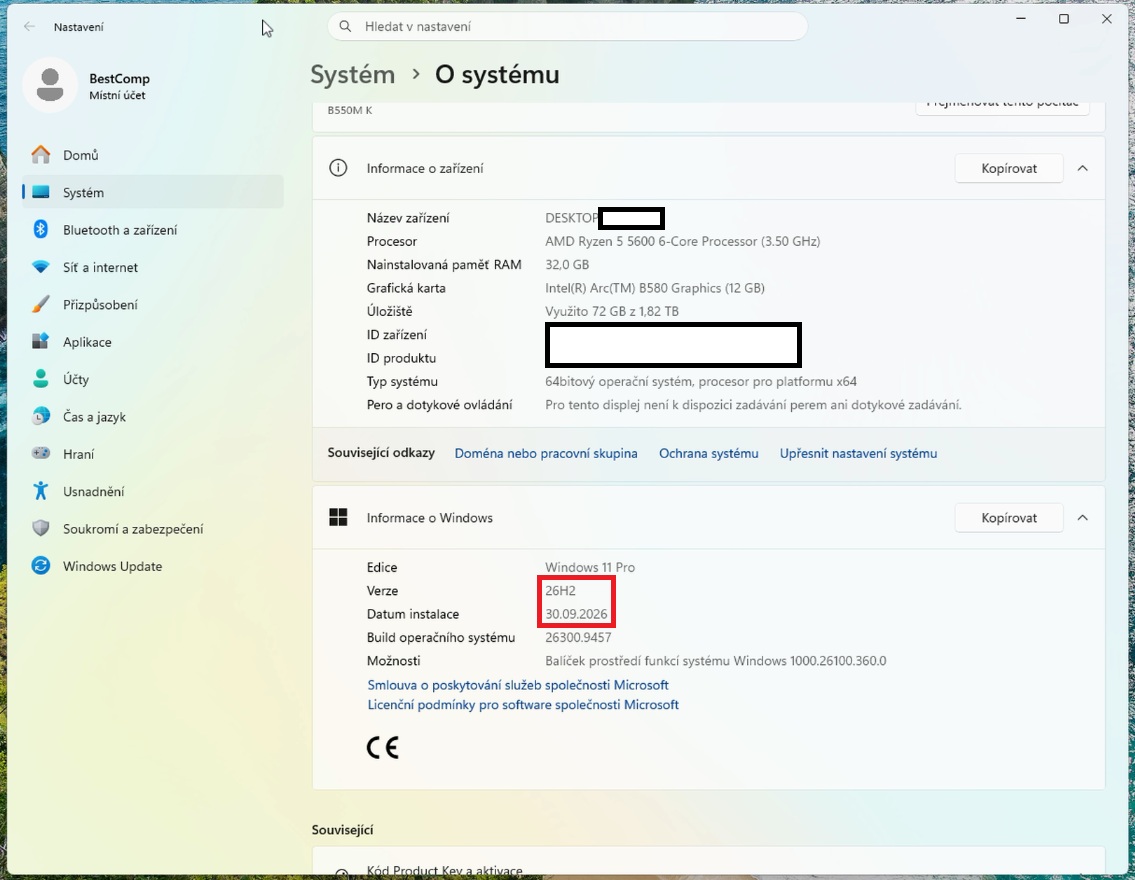Click the 26H2 version value
Image resolution: width=1135 pixels, height=880 pixels.
560,591
